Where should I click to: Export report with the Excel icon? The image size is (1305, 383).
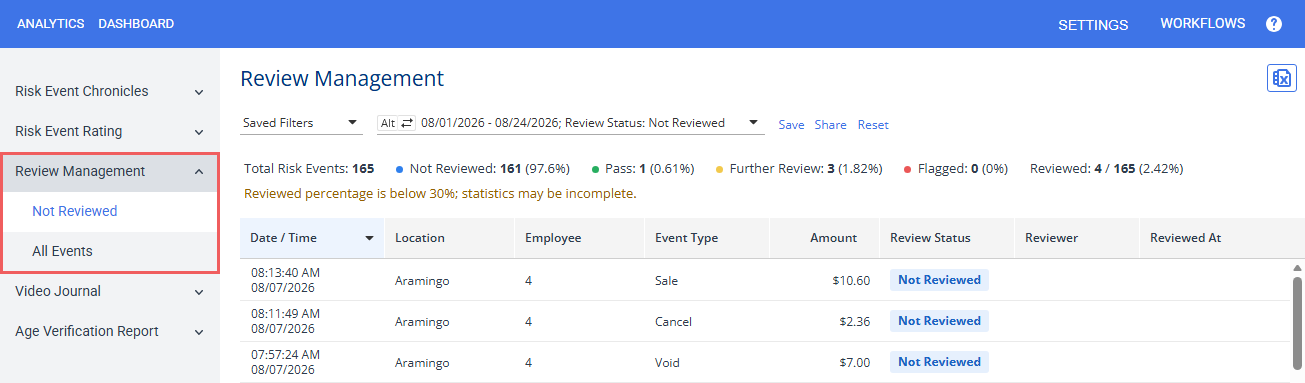[x=1281, y=79]
